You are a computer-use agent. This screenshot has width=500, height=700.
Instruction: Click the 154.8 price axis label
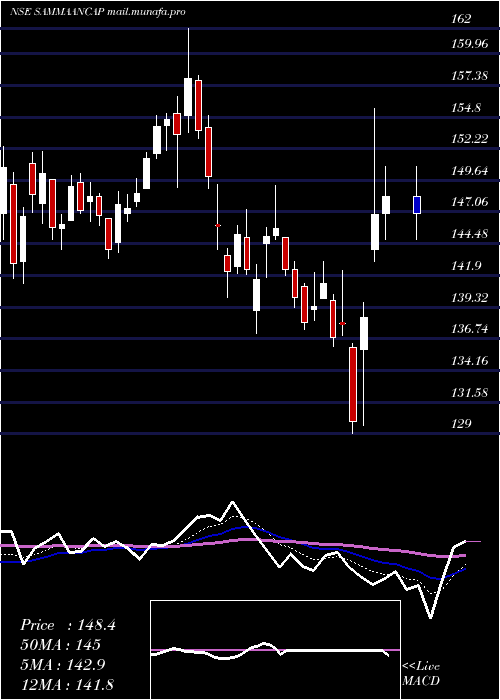pos(467,108)
